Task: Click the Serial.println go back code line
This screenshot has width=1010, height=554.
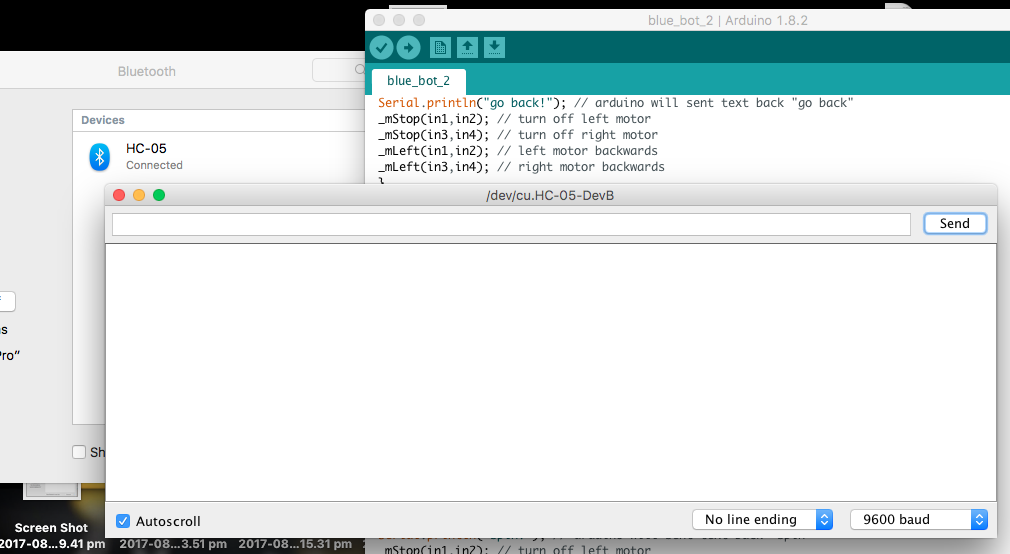Action: (x=615, y=103)
